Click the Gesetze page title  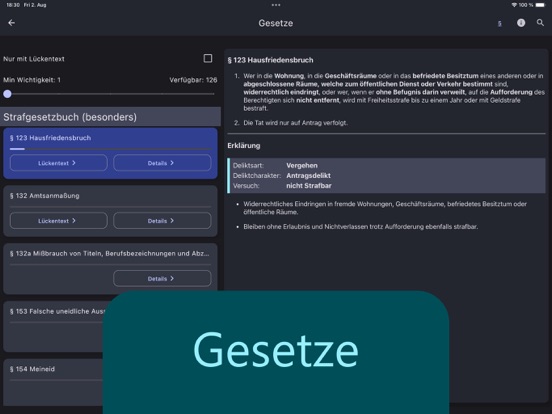(x=276, y=23)
